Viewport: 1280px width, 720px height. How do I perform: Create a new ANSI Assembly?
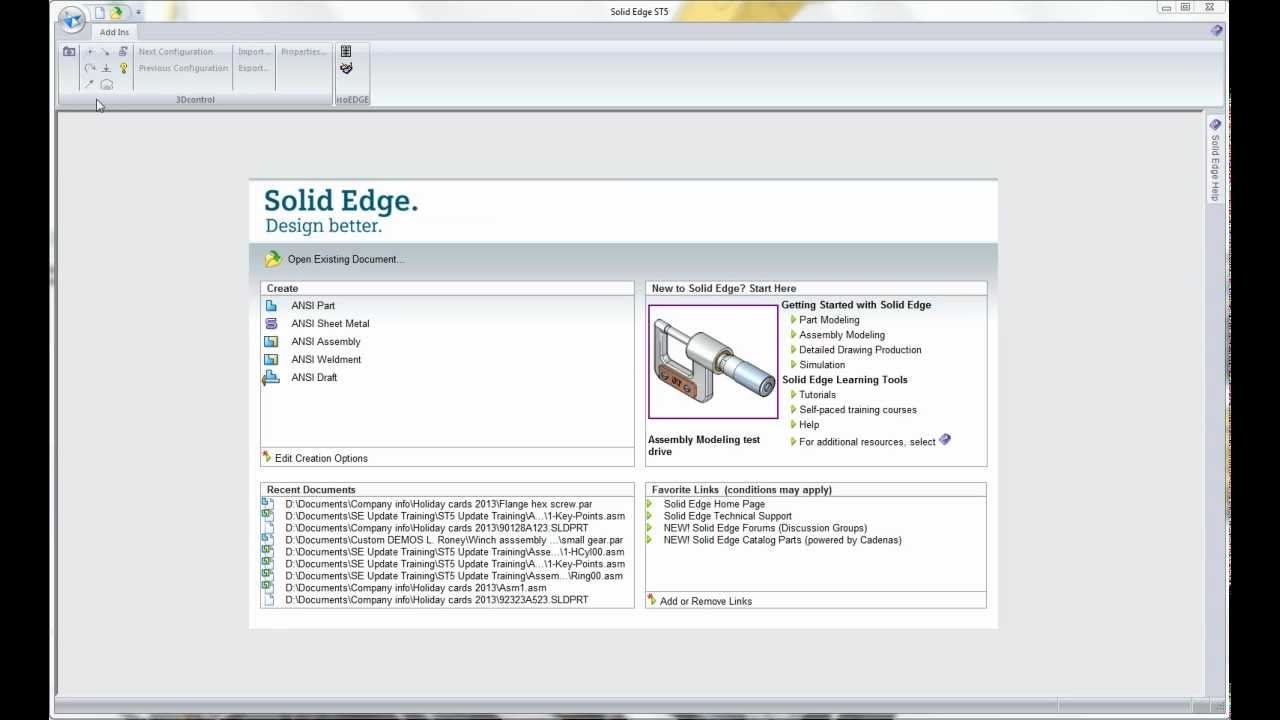[x=326, y=342]
